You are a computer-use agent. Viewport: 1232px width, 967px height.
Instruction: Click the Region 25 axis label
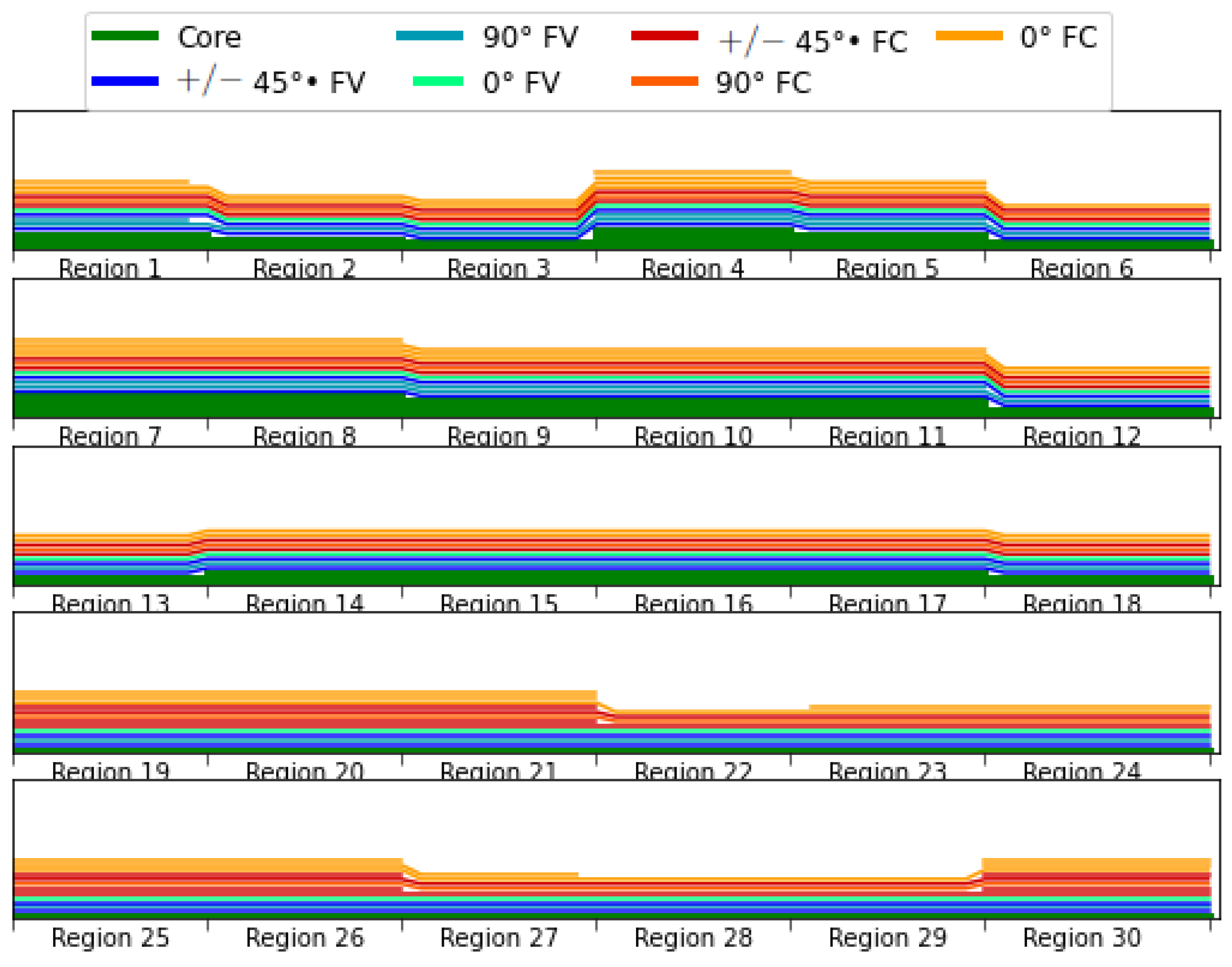(110, 938)
